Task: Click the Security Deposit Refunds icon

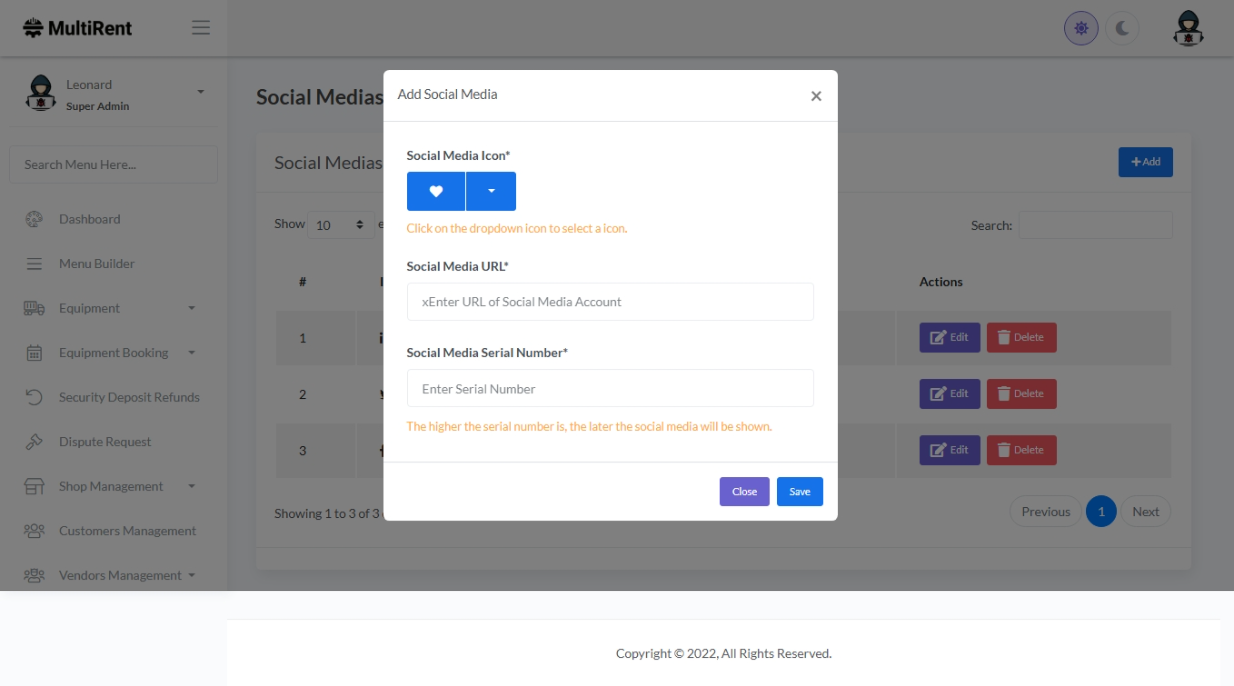Action: tap(34, 397)
